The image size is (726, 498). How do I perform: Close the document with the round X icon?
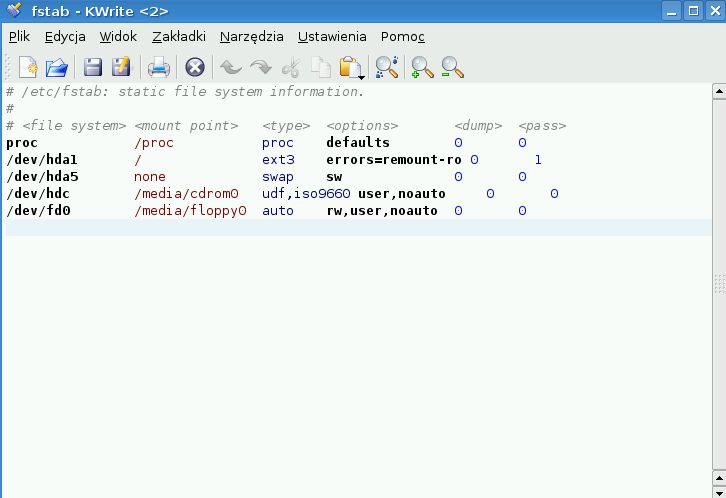pyautogui.click(x=195, y=67)
